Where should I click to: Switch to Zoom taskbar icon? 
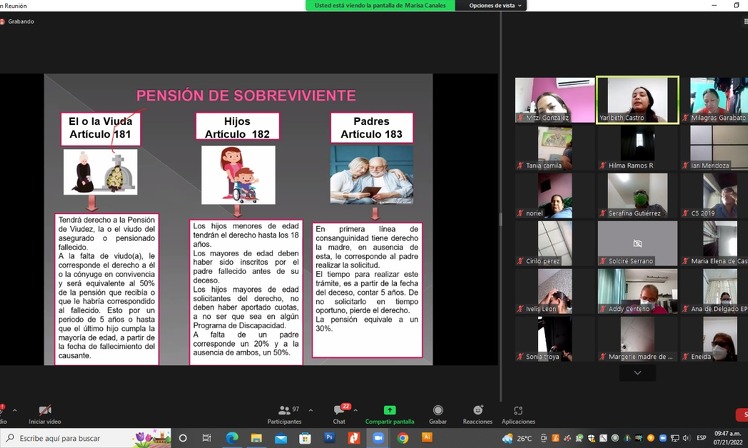[378, 438]
